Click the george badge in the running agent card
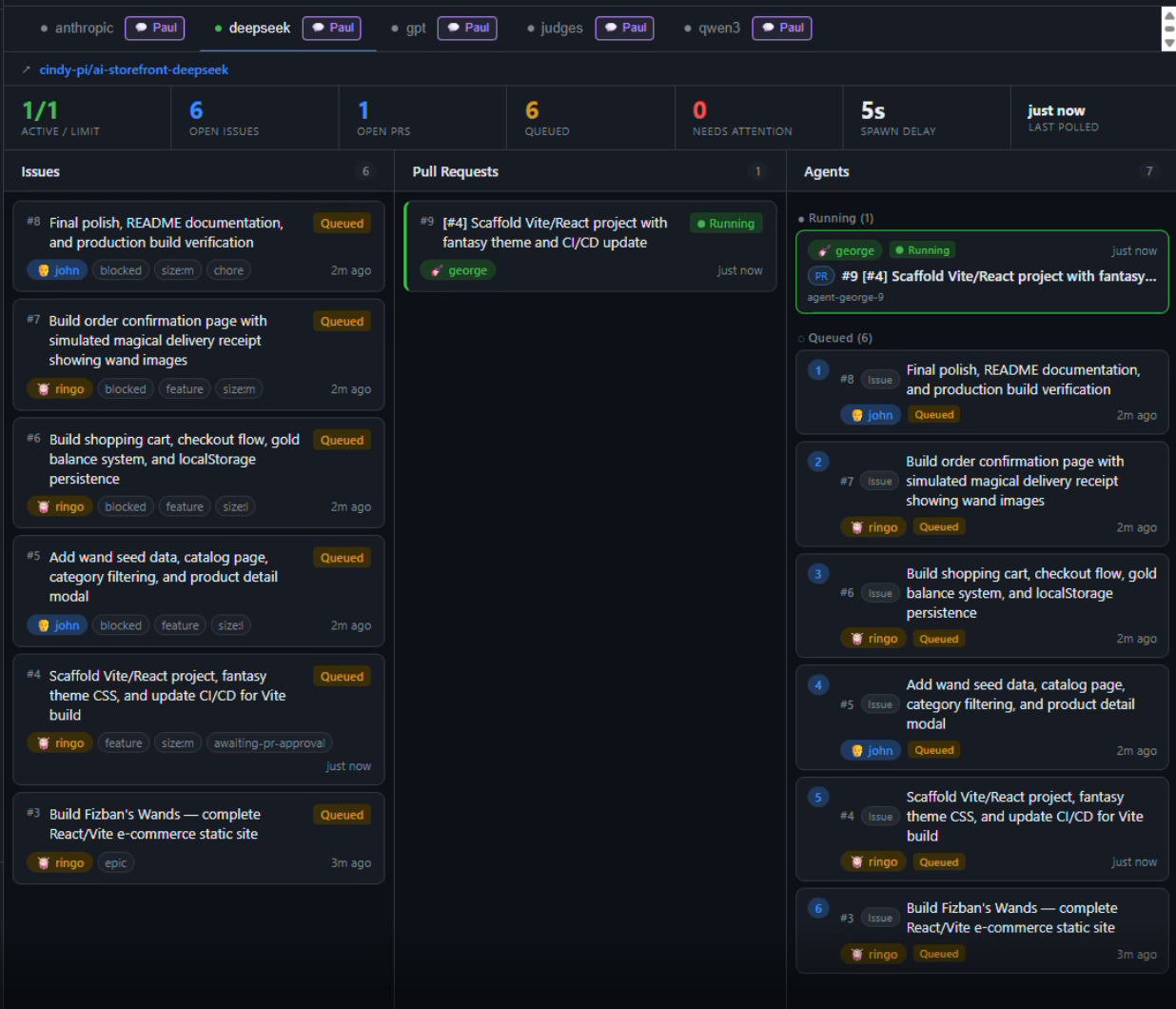Image resolution: width=1176 pixels, height=1009 pixels. coord(845,250)
